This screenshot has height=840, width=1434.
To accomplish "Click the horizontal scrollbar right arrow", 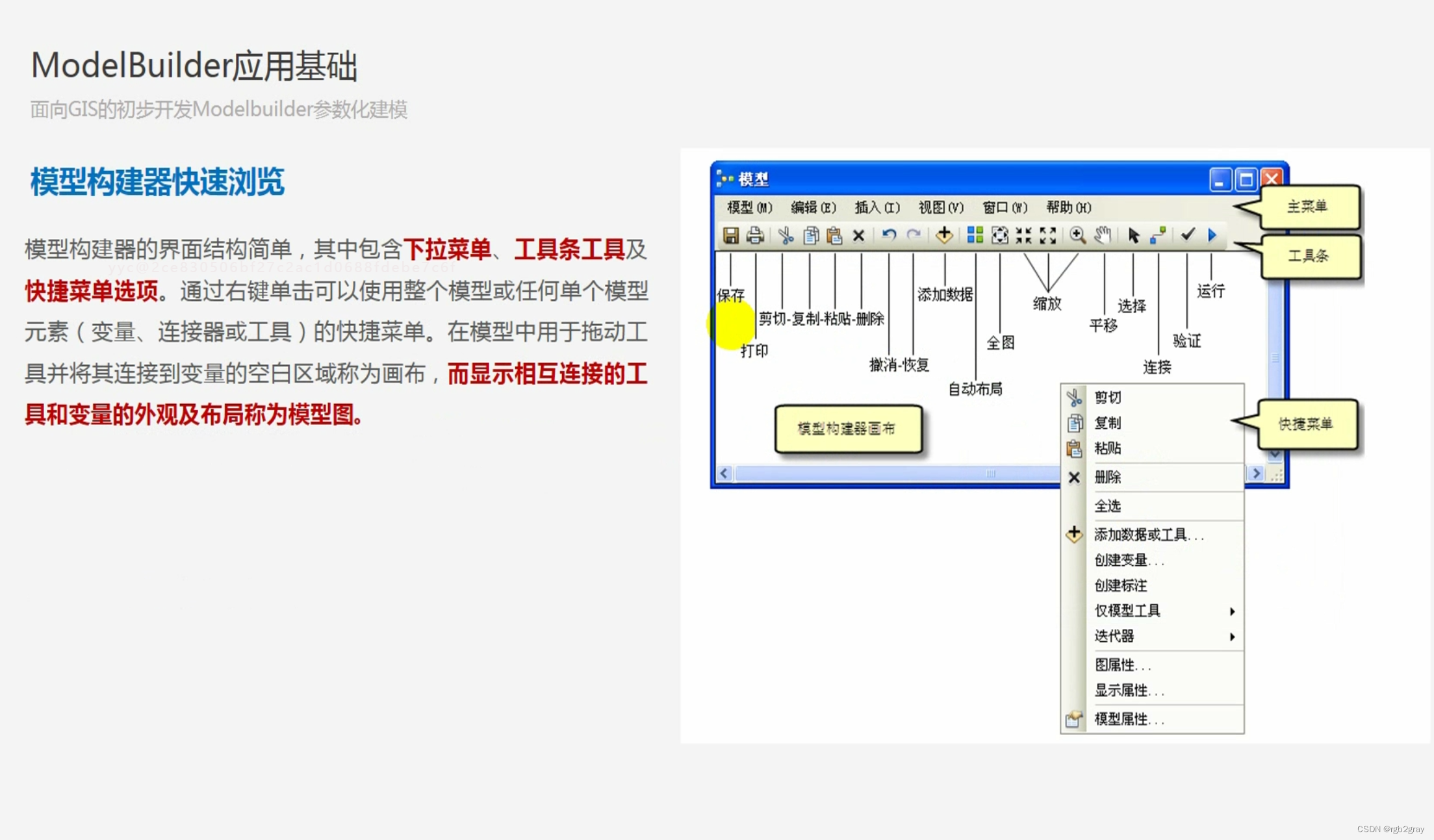I will click(1256, 474).
